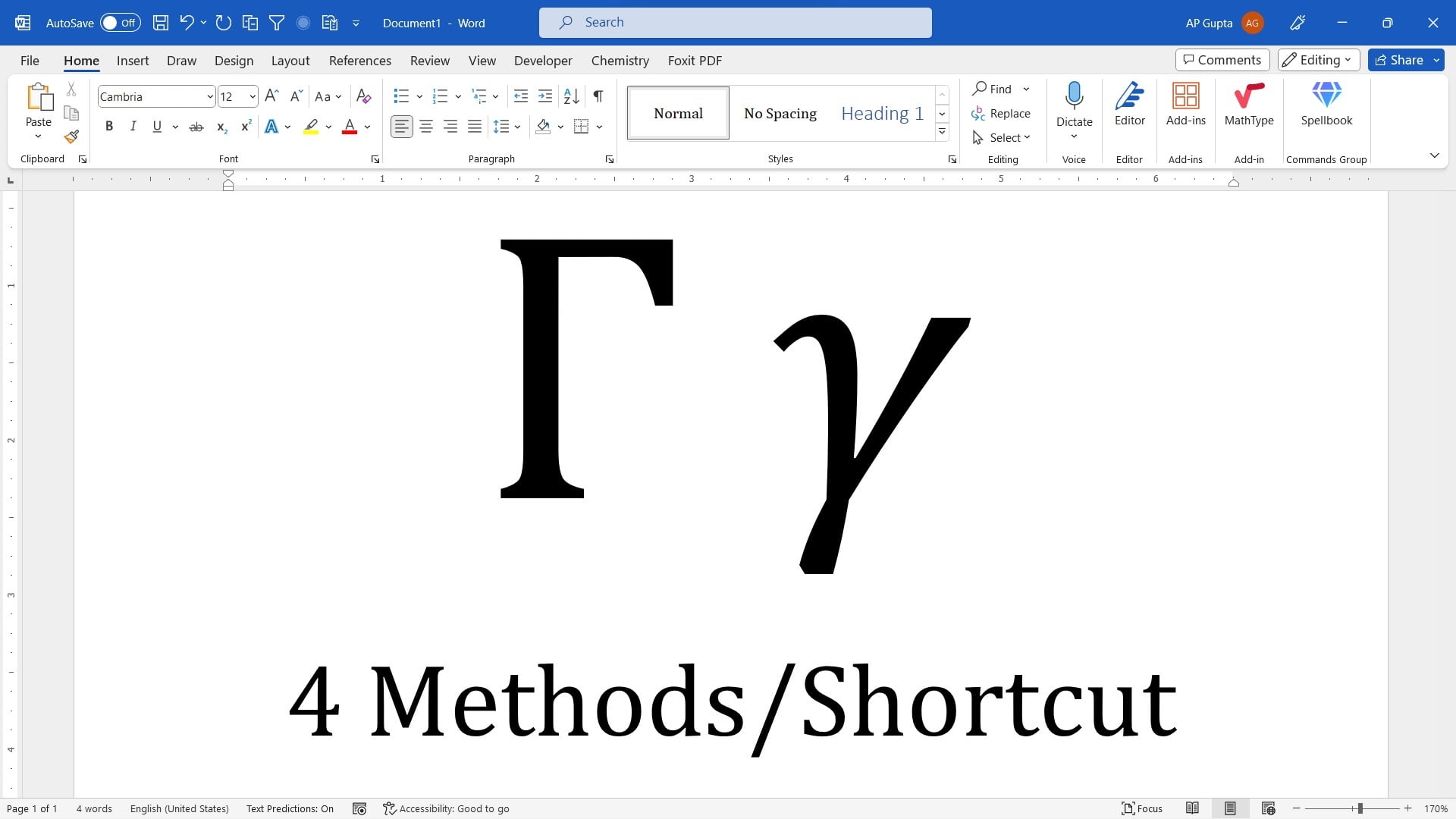Toggle Show/Hide paragraph marks
Image resolution: width=1456 pixels, height=819 pixels.
[x=598, y=96]
